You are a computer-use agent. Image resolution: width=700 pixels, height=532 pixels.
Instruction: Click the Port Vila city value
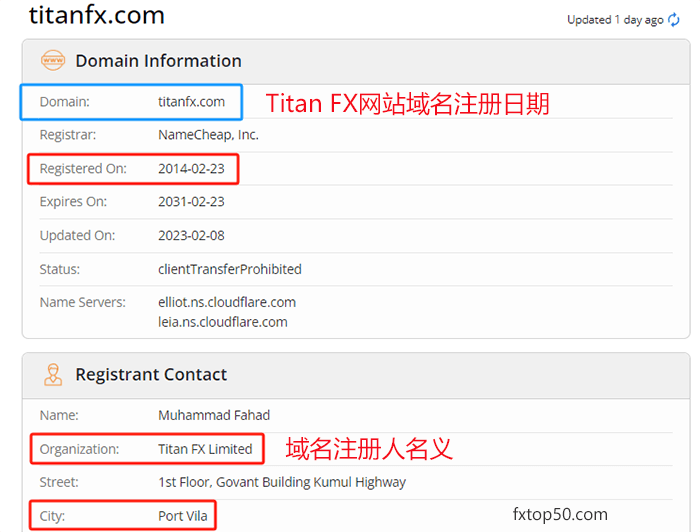click(183, 516)
